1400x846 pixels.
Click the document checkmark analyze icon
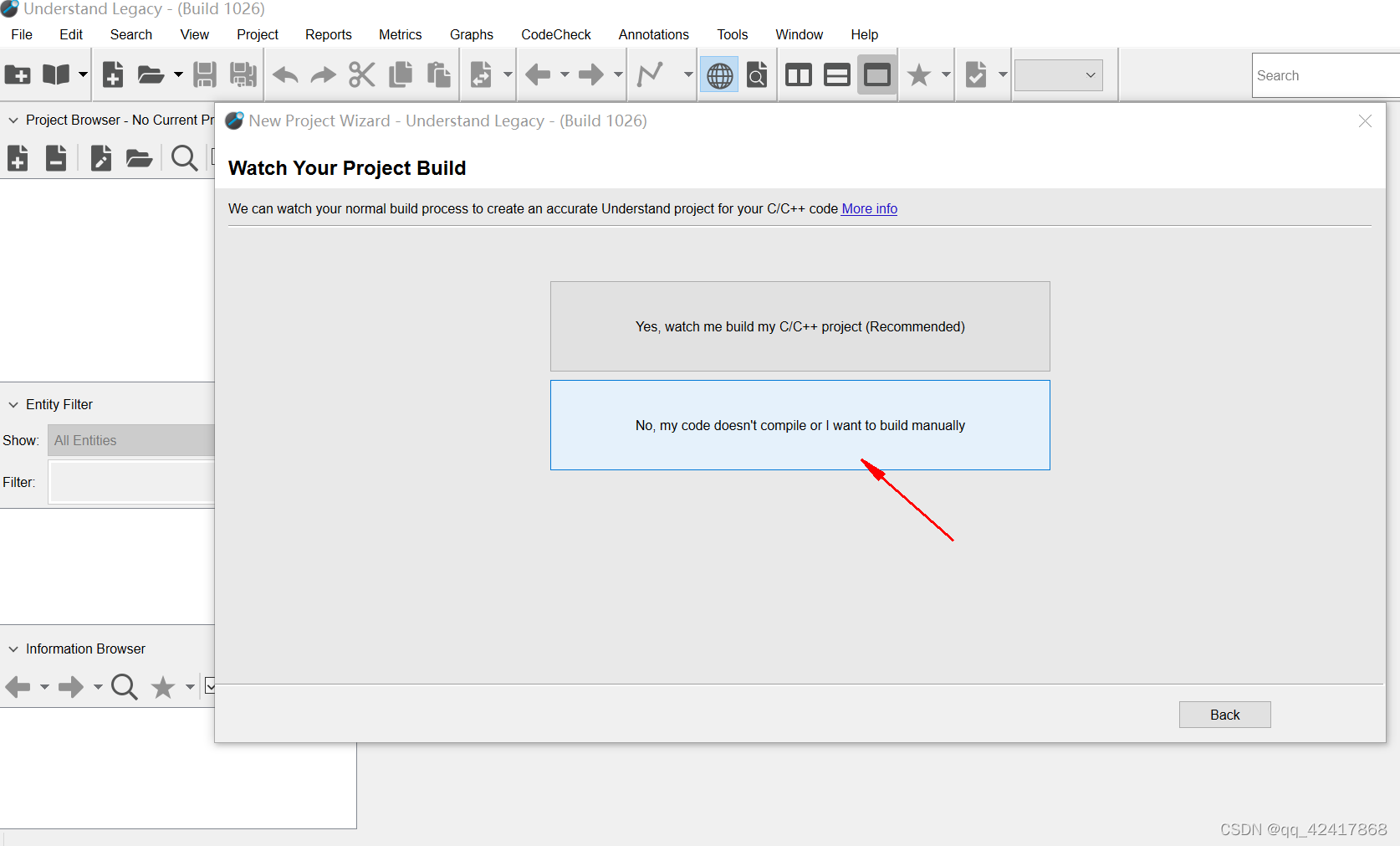click(976, 75)
